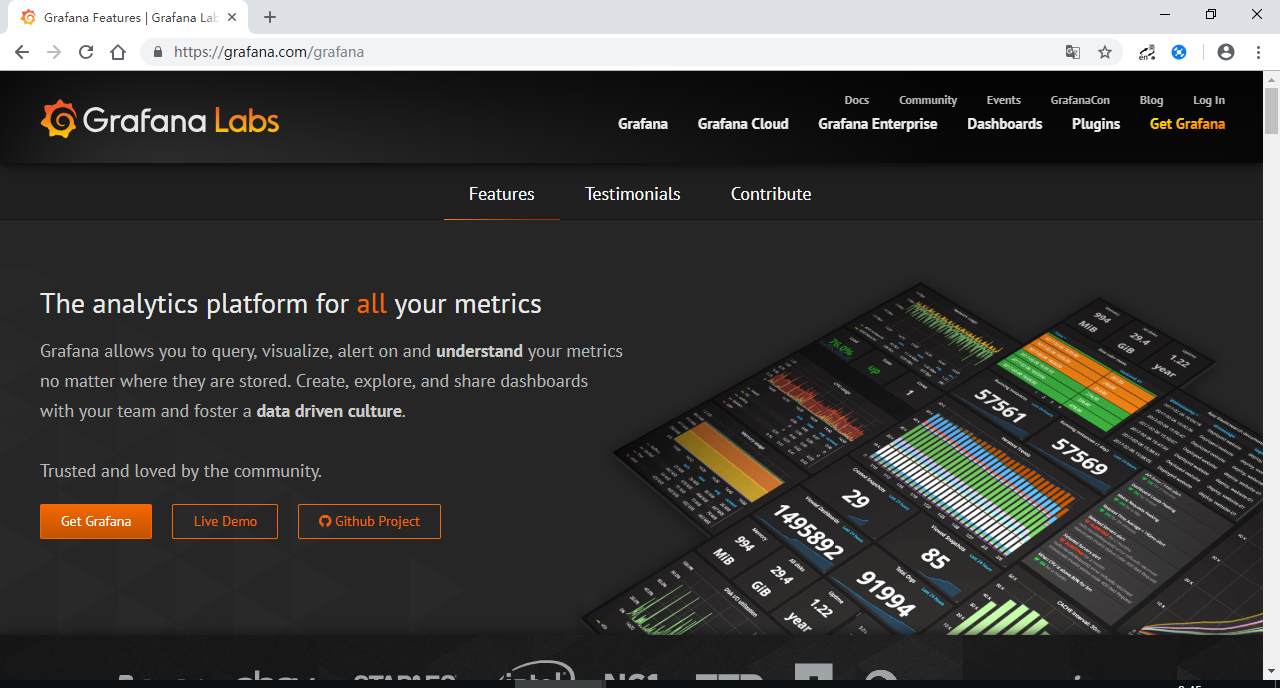Click the Grafana Labs logo
Image resolution: width=1280 pixels, height=688 pixels.
pyautogui.click(x=159, y=118)
